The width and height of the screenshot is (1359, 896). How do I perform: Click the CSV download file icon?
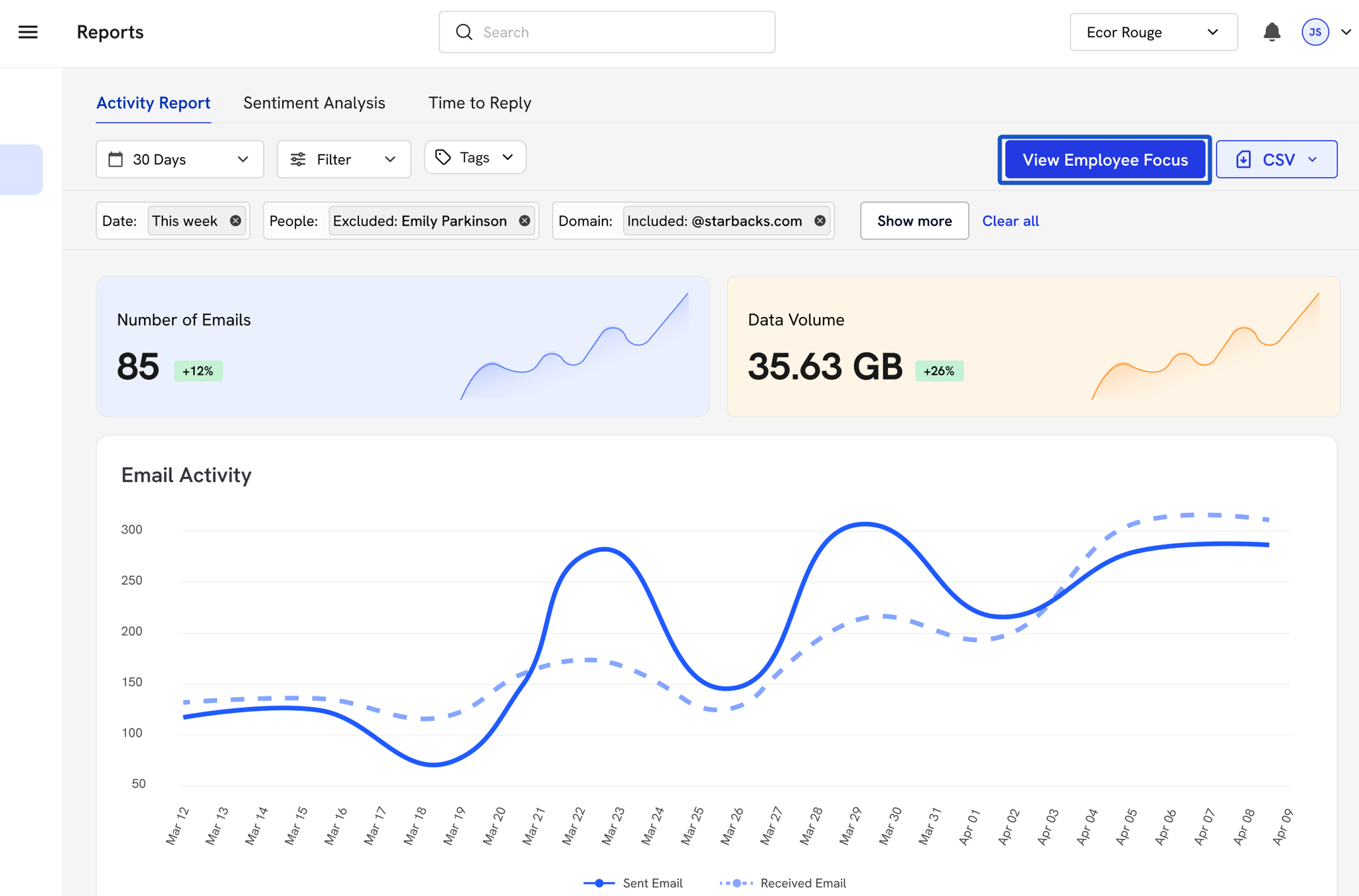pos(1244,159)
